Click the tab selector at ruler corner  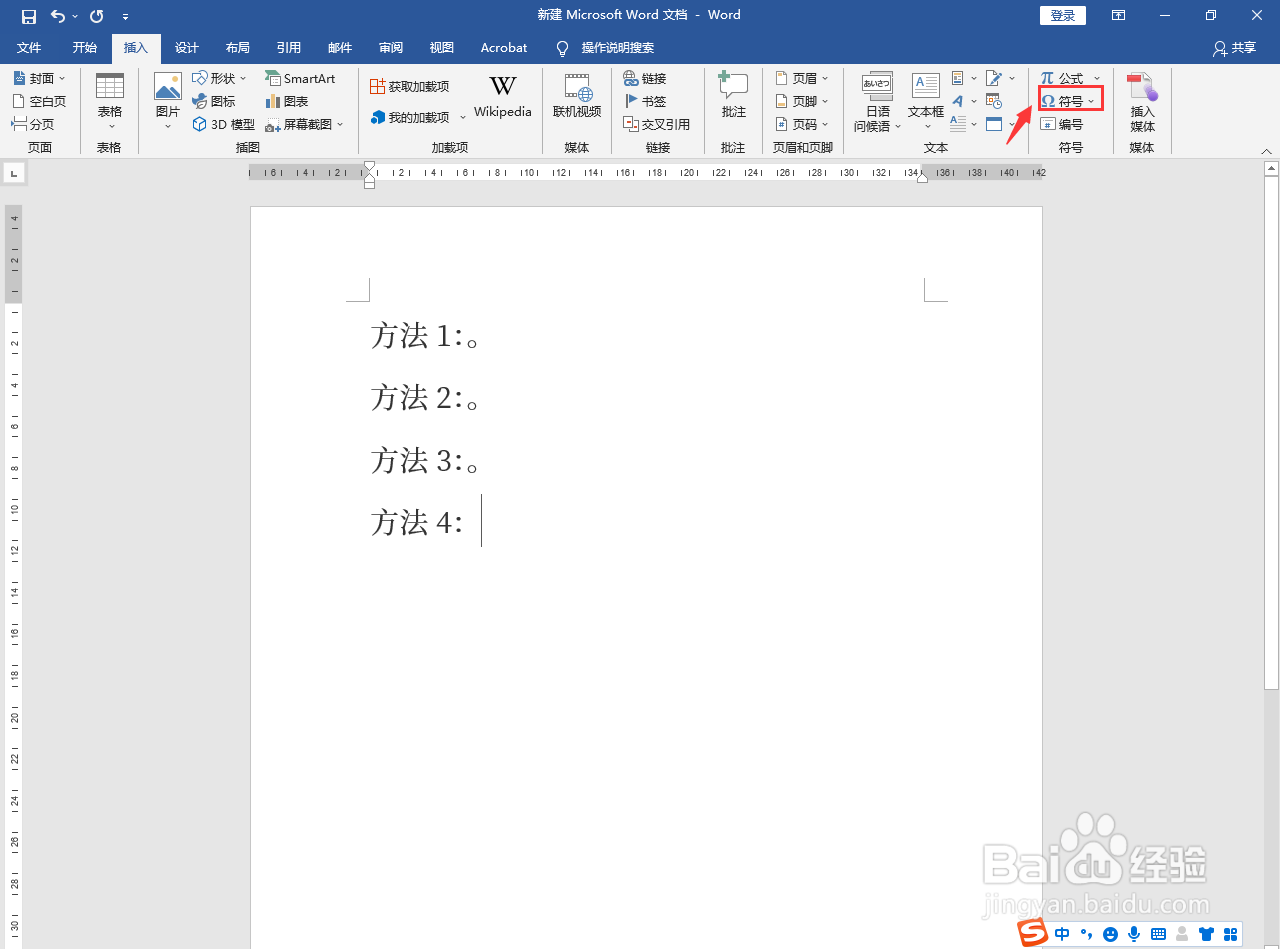pyautogui.click(x=14, y=174)
